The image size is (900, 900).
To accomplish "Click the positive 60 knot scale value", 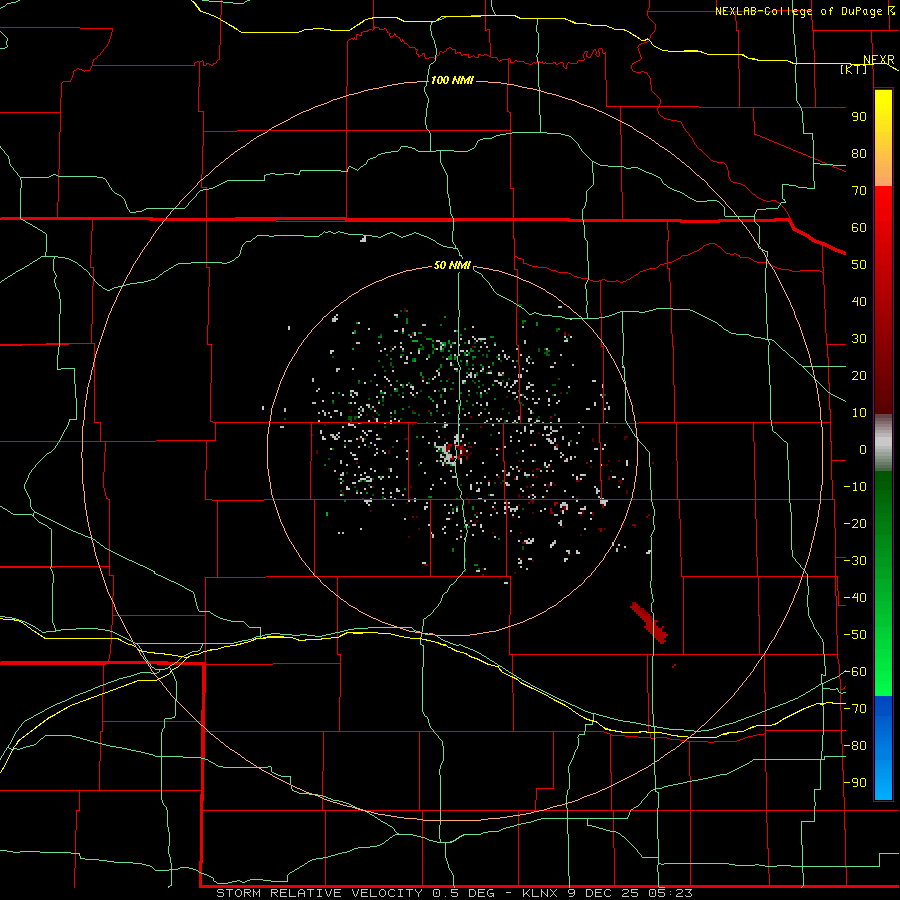I will (859, 228).
